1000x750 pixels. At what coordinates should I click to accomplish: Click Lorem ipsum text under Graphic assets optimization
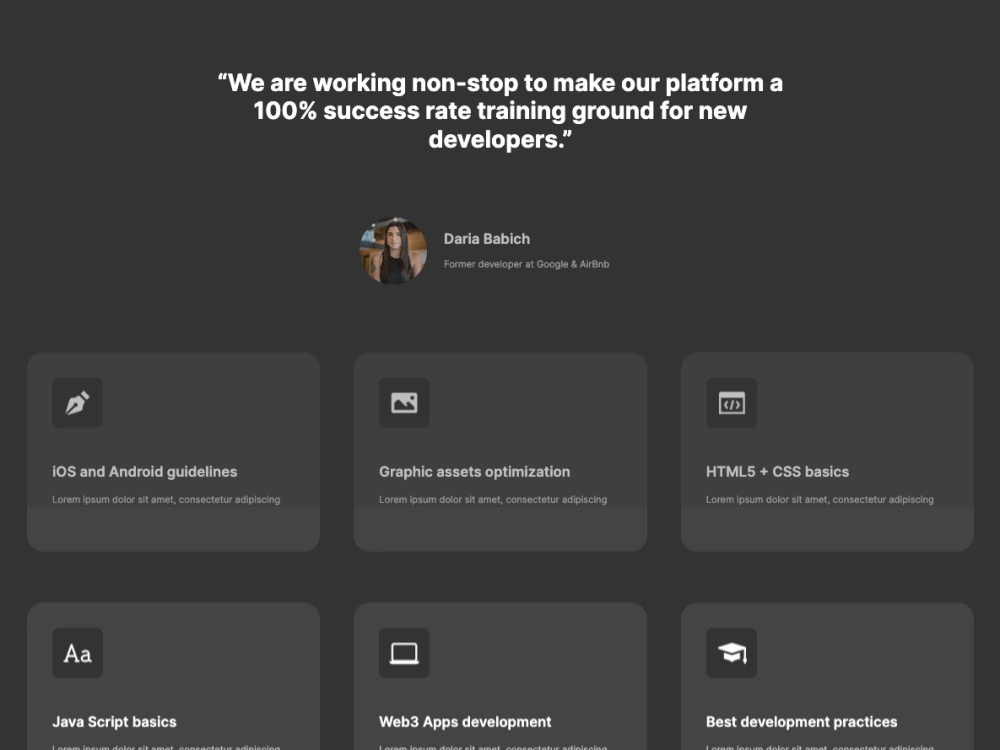tap(493, 499)
